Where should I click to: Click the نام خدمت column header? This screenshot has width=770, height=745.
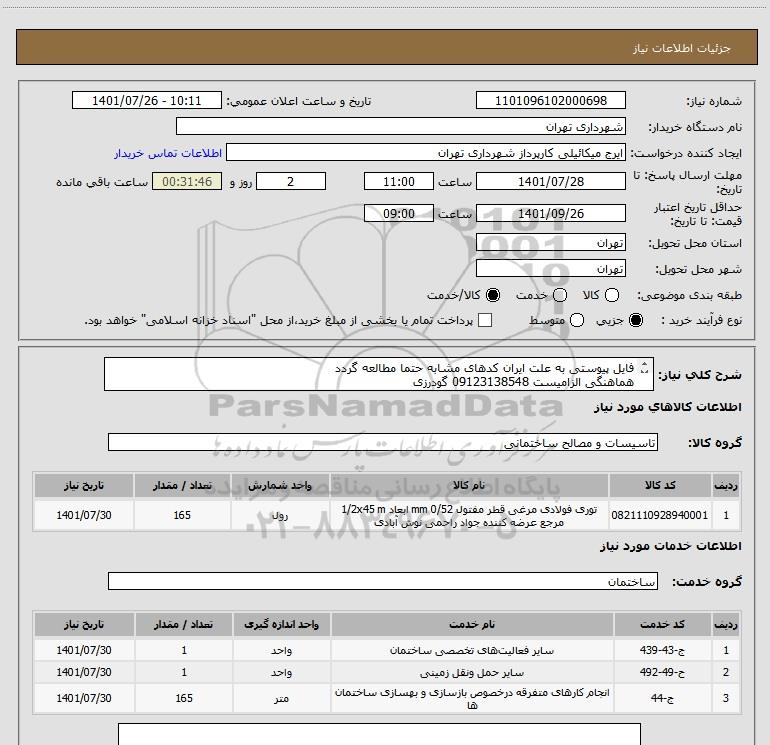[472, 624]
